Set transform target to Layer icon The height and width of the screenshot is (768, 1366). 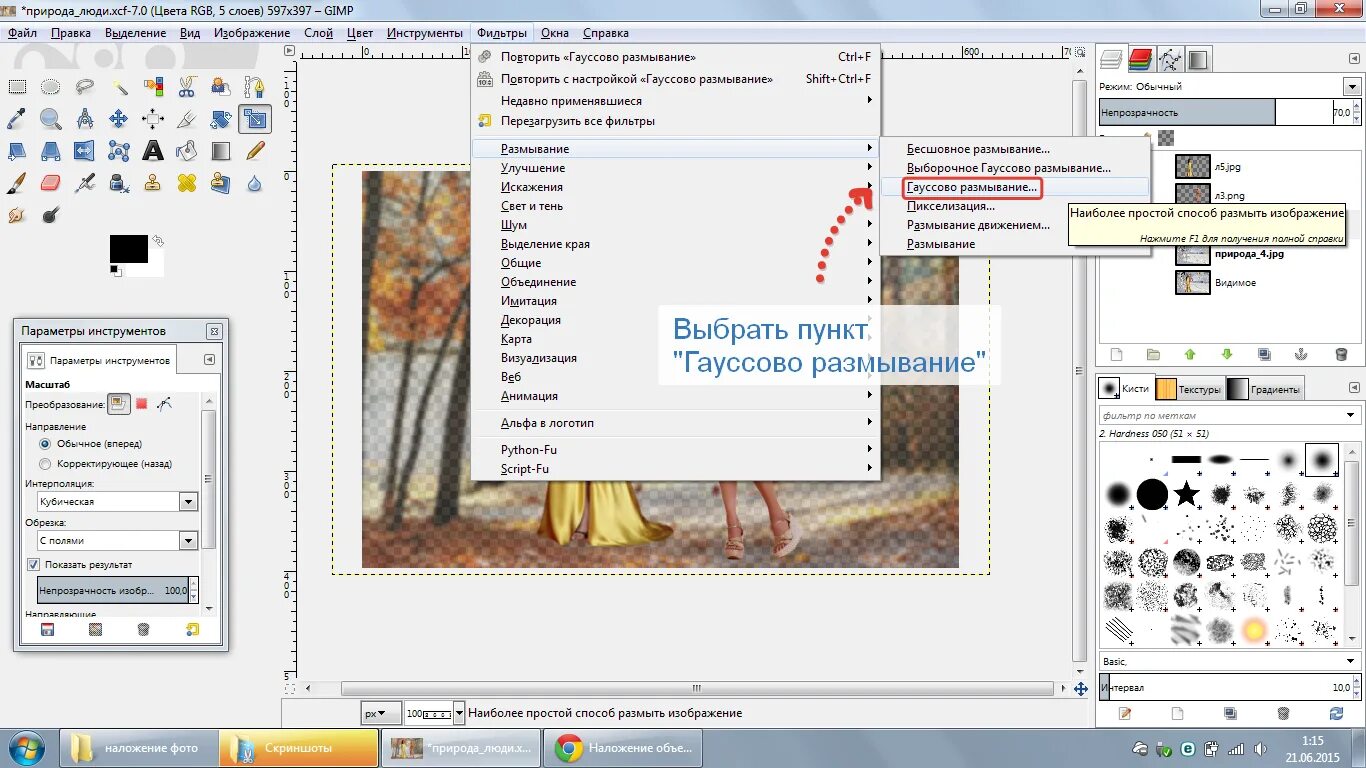pyautogui.click(x=119, y=403)
